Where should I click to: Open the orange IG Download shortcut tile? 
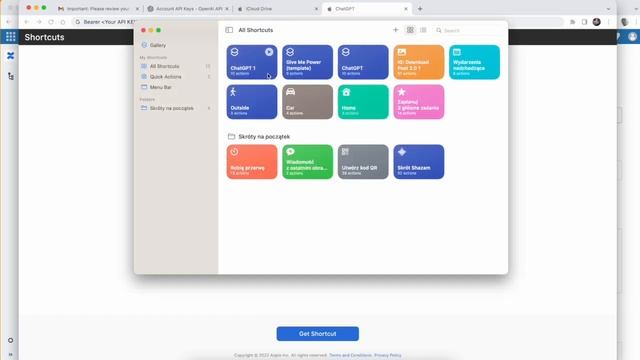click(x=419, y=62)
